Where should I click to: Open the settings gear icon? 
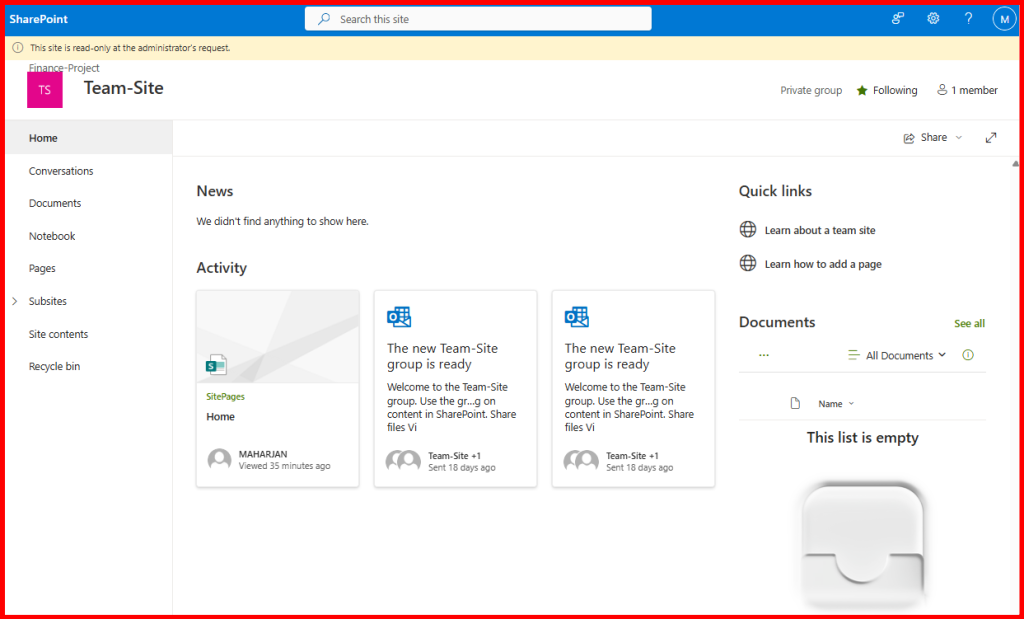click(x=933, y=19)
